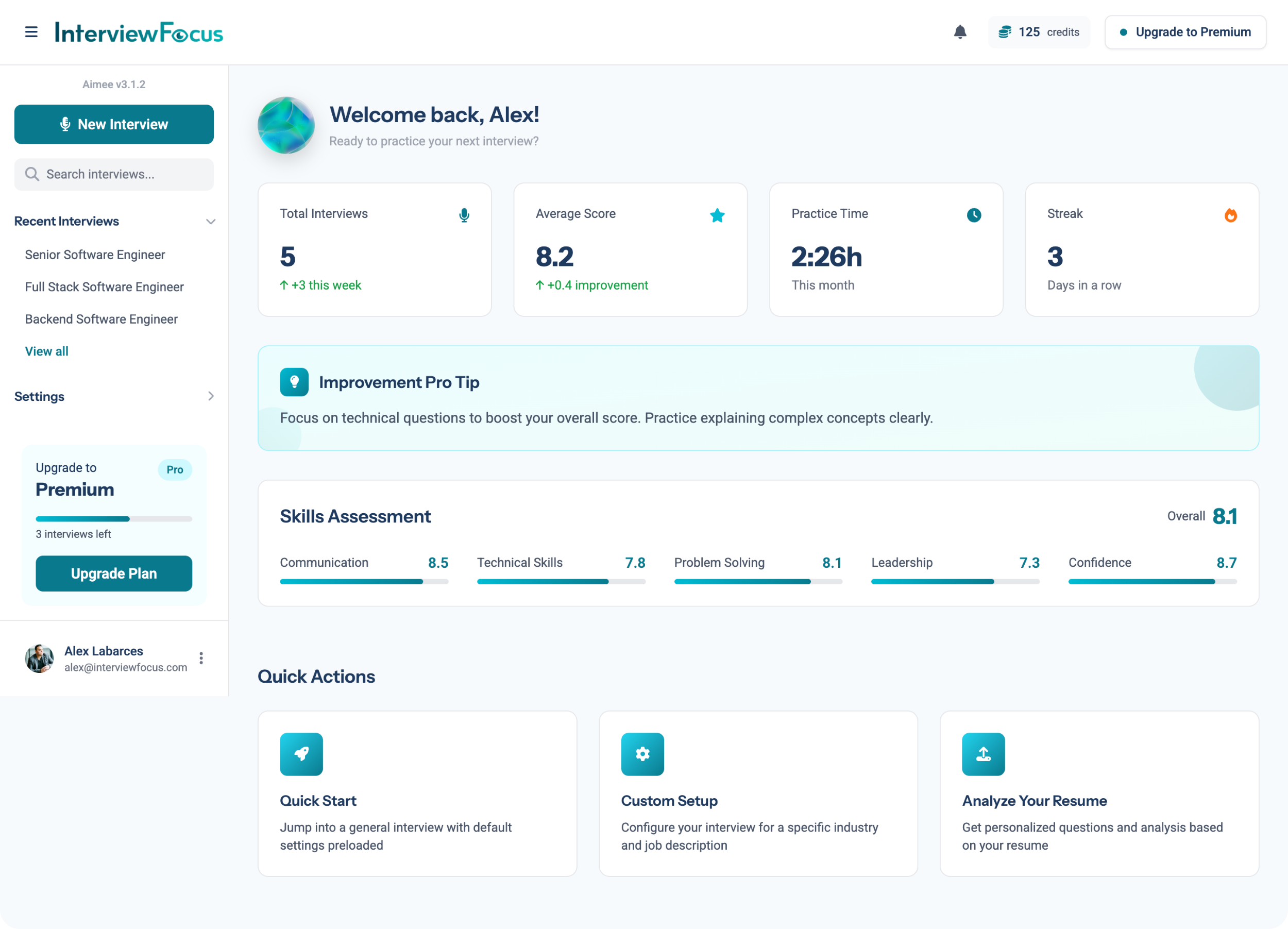Open the notifications bell
The image size is (1288, 929).
click(960, 32)
